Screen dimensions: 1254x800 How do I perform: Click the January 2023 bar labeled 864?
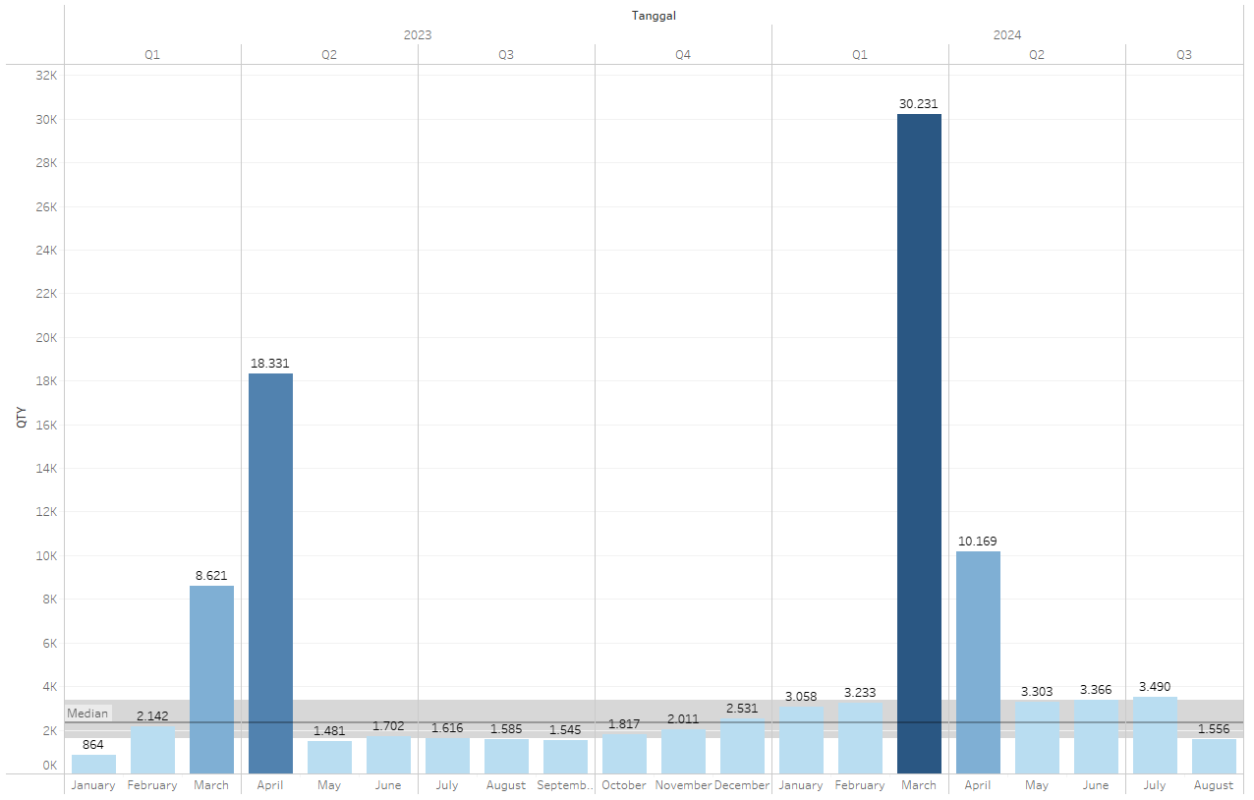[93, 764]
